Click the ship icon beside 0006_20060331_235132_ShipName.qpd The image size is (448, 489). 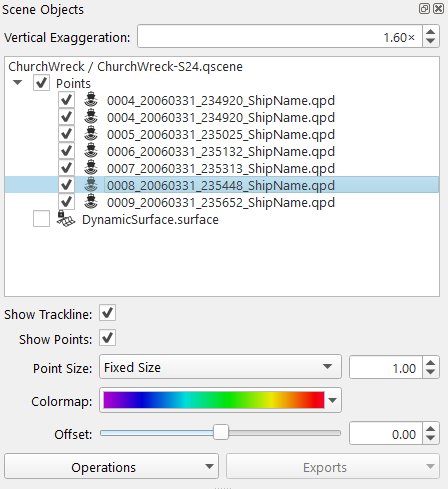click(91, 151)
